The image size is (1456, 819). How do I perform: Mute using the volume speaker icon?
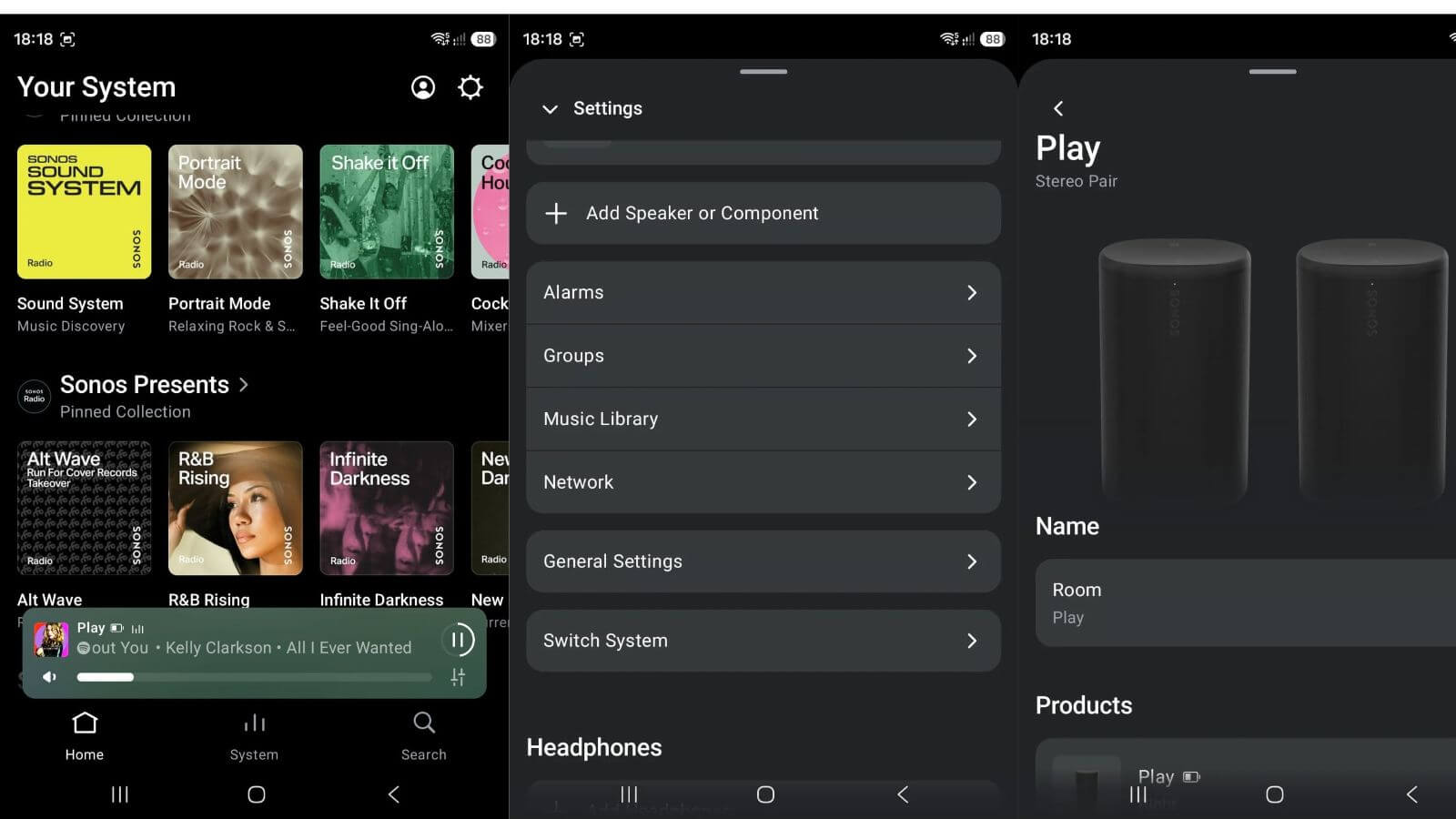pos(50,677)
